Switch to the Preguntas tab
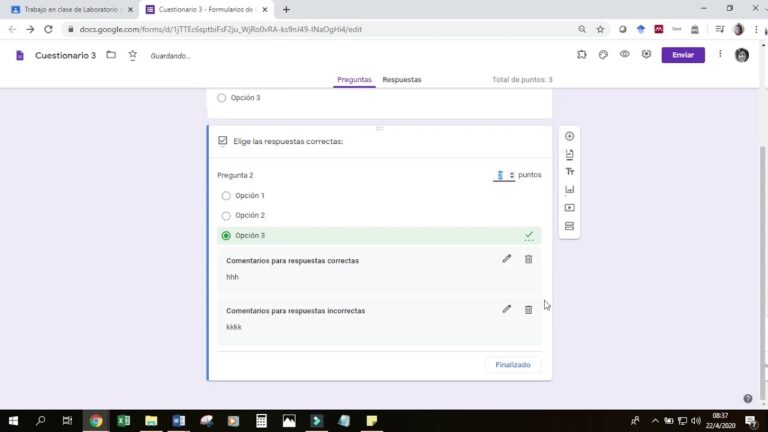Screen dimensions: 768x432 point(354,79)
